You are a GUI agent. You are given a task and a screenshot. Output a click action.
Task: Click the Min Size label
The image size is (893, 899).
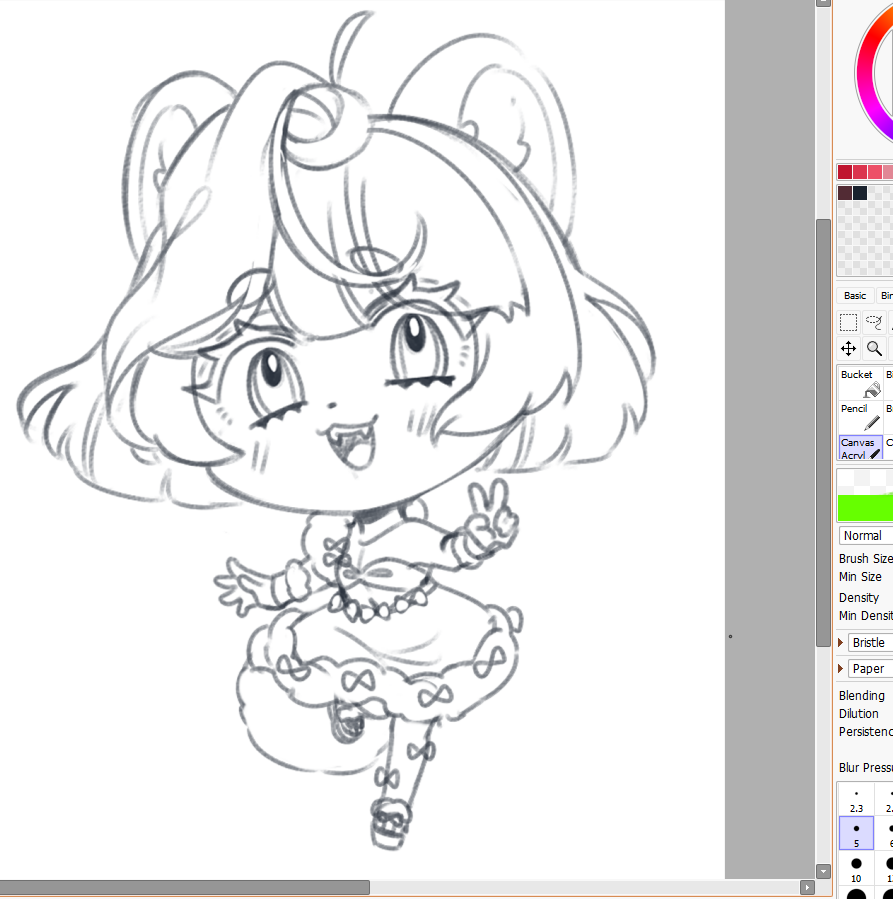point(860,577)
